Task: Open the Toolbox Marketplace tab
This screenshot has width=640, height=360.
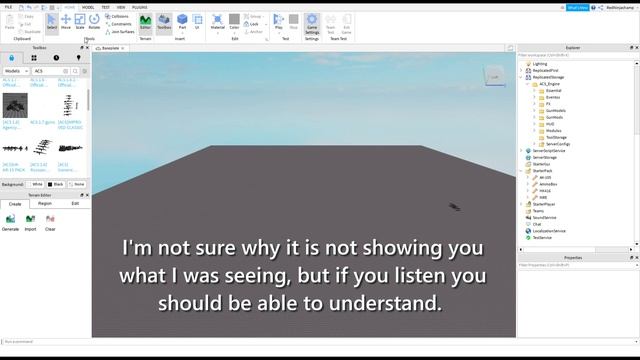Action: click(x=11, y=58)
